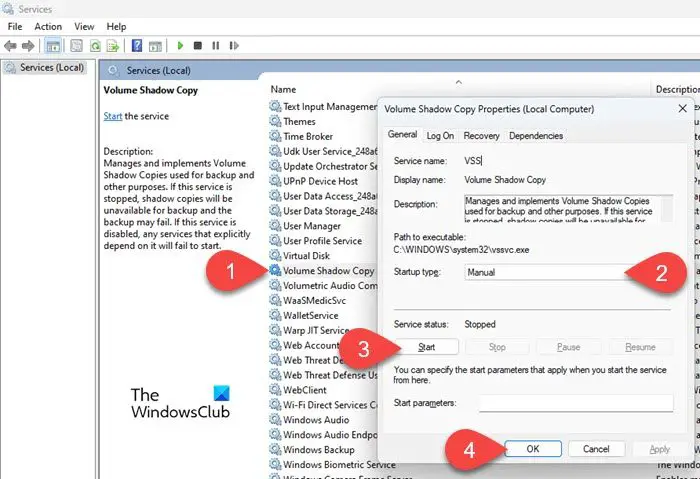Switch to the Recovery tab
Screen dimensions: 700x479
pyautogui.click(x=481, y=136)
